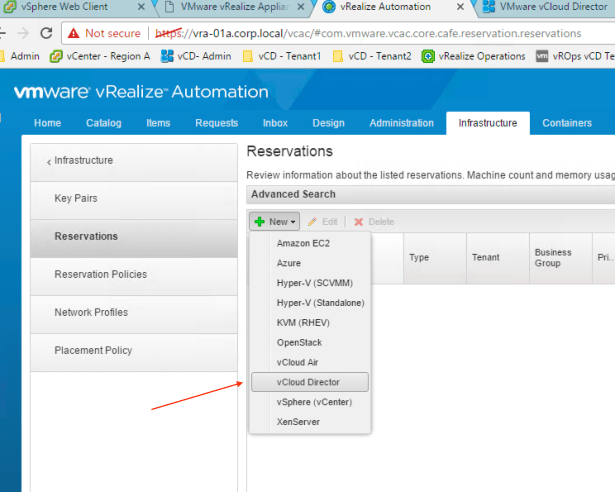This screenshot has height=492, width=615.
Task: Open the vCD - Tenant1 bookmark folder
Action: tap(283, 56)
